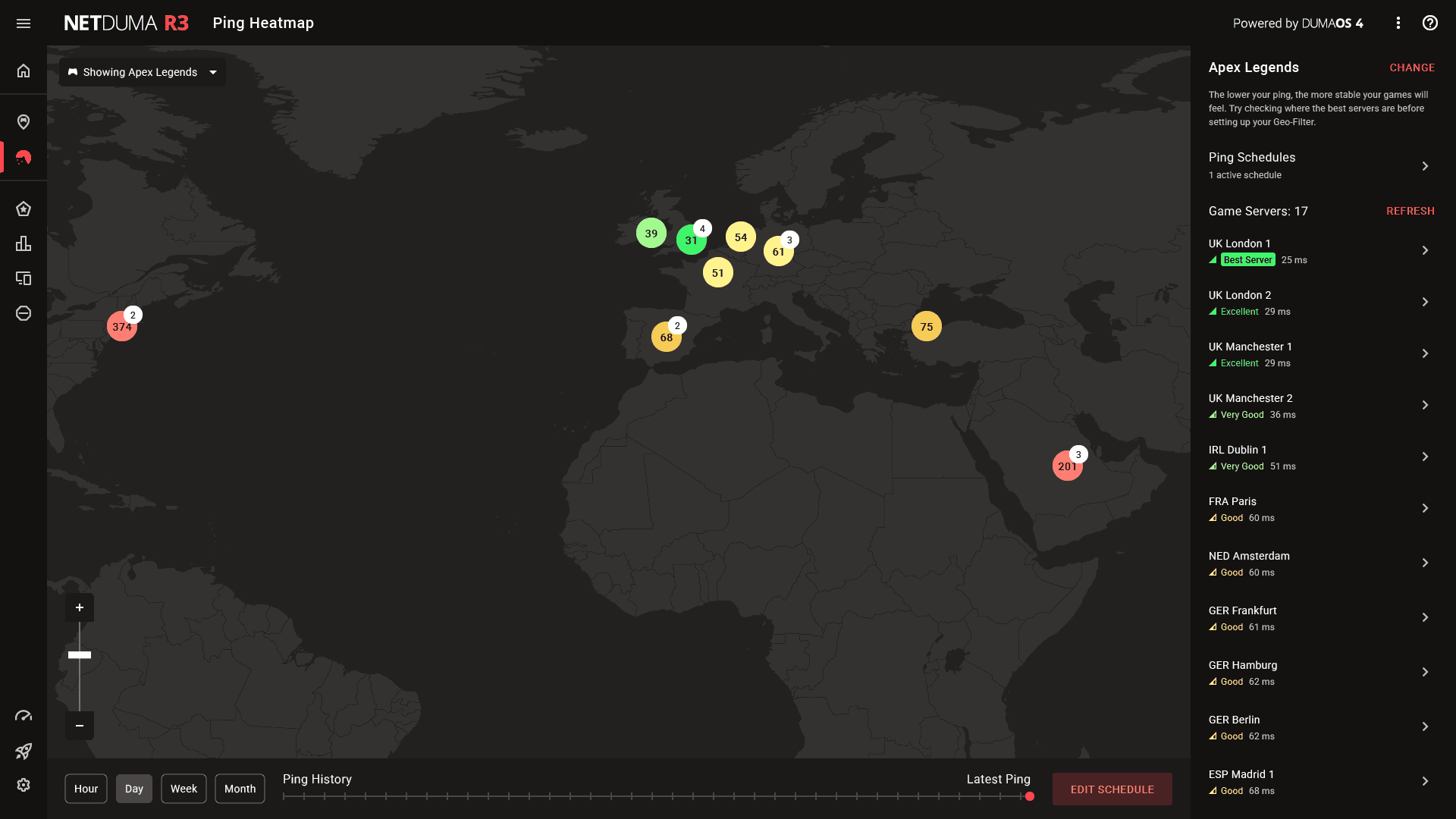The image size is (1456, 819).
Task: Open Settings via the gear icon
Action: [x=24, y=785]
